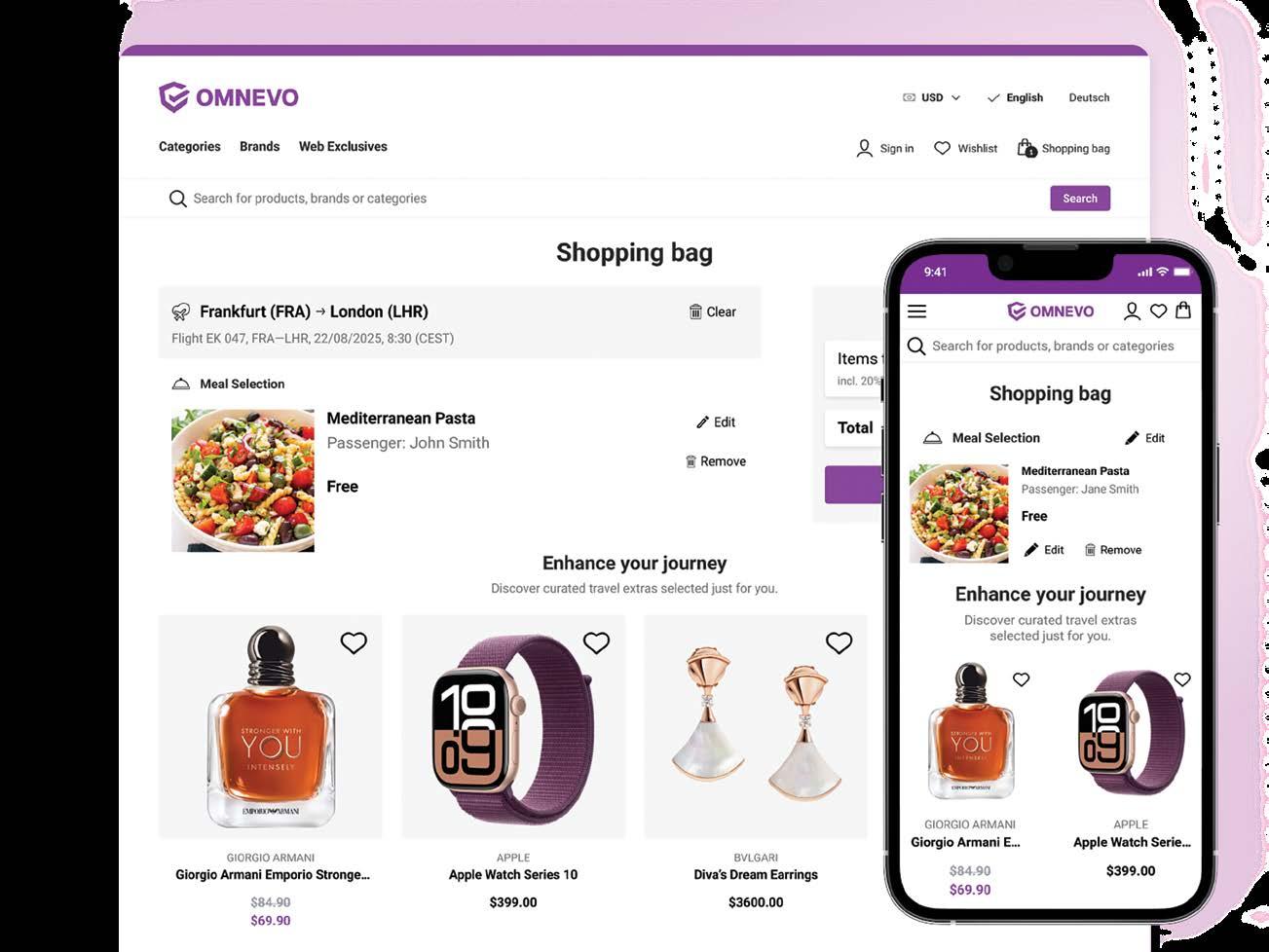The image size is (1269, 952).
Task: Select the Sign in person icon
Action: click(864, 148)
